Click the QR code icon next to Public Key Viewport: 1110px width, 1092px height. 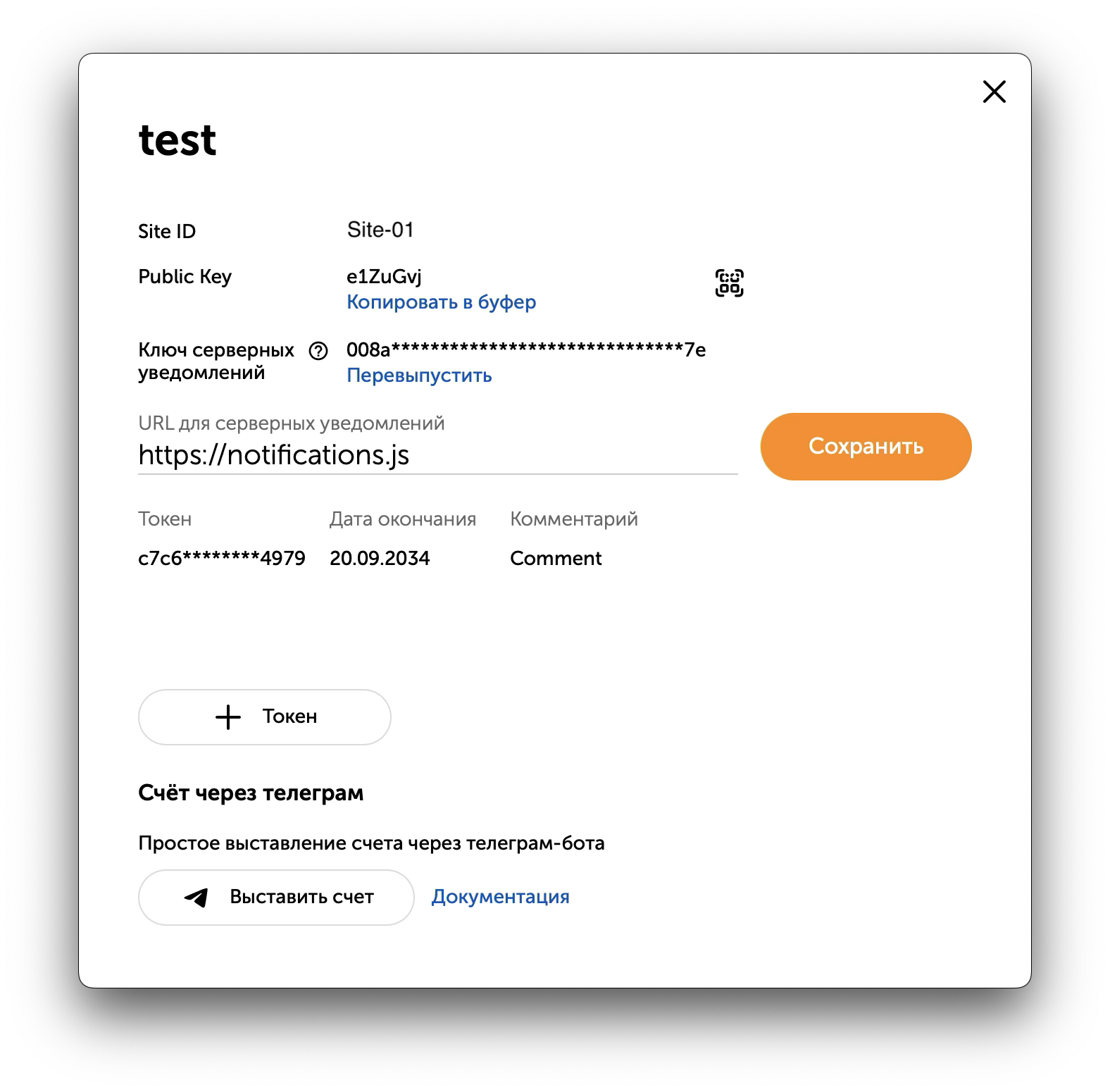(x=728, y=282)
